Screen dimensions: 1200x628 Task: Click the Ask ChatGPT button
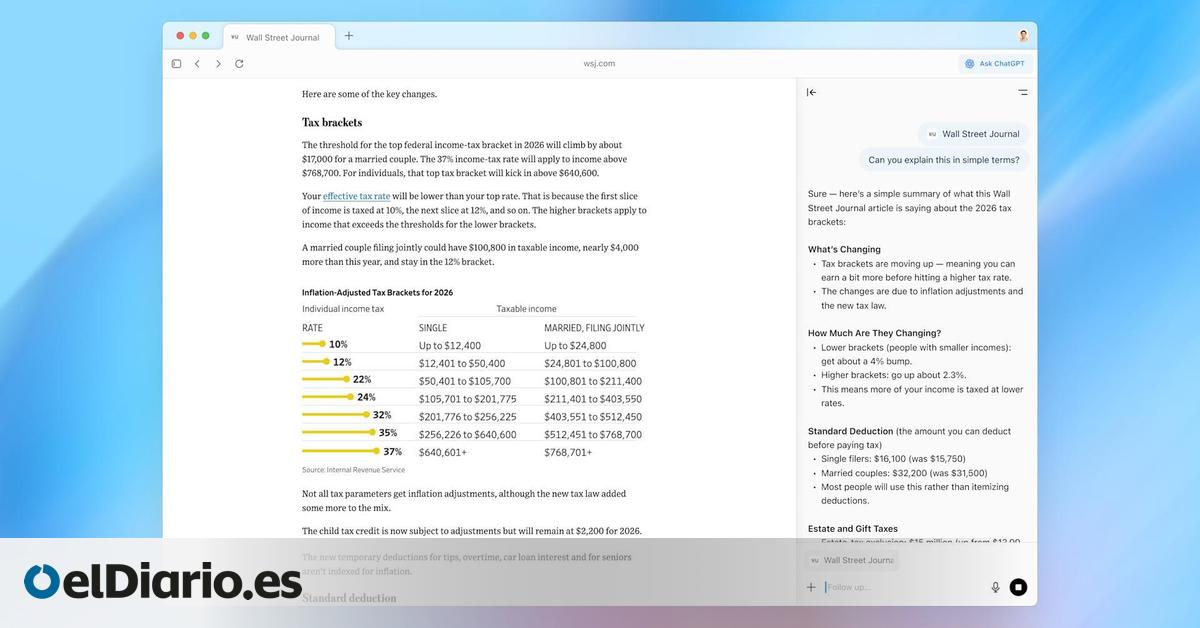[x=995, y=64]
